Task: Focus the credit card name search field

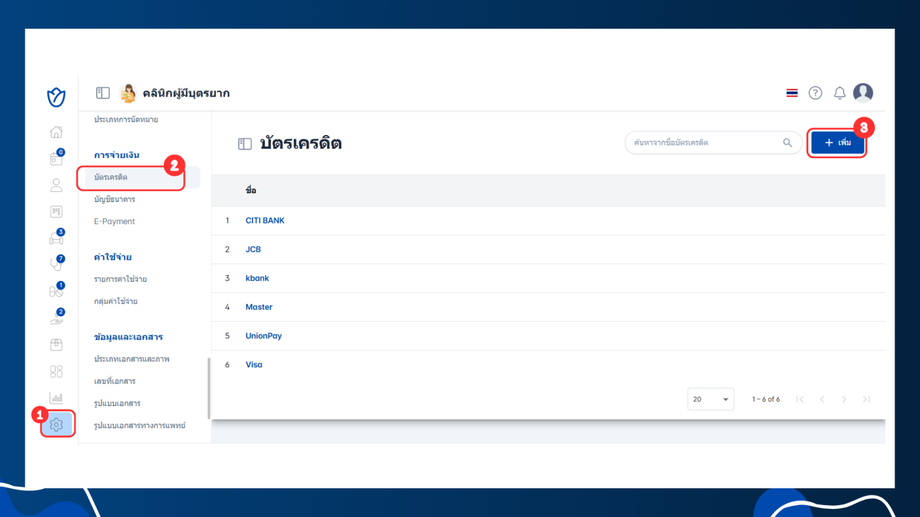Action: coord(713,143)
